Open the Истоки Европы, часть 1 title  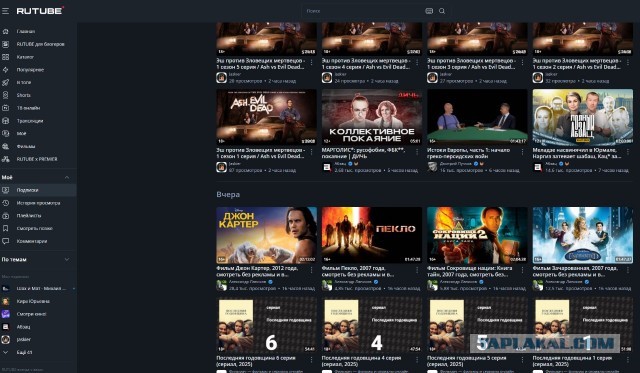point(469,153)
